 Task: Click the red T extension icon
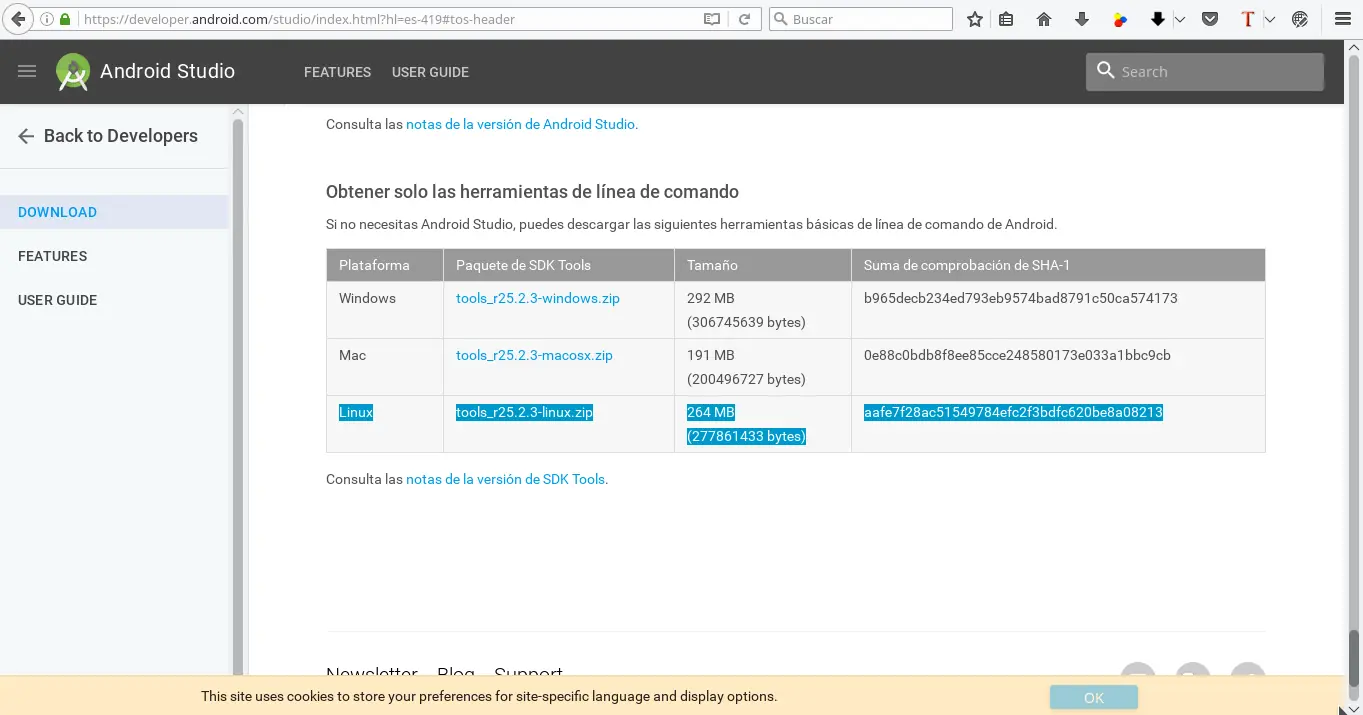click(1247, 19)
